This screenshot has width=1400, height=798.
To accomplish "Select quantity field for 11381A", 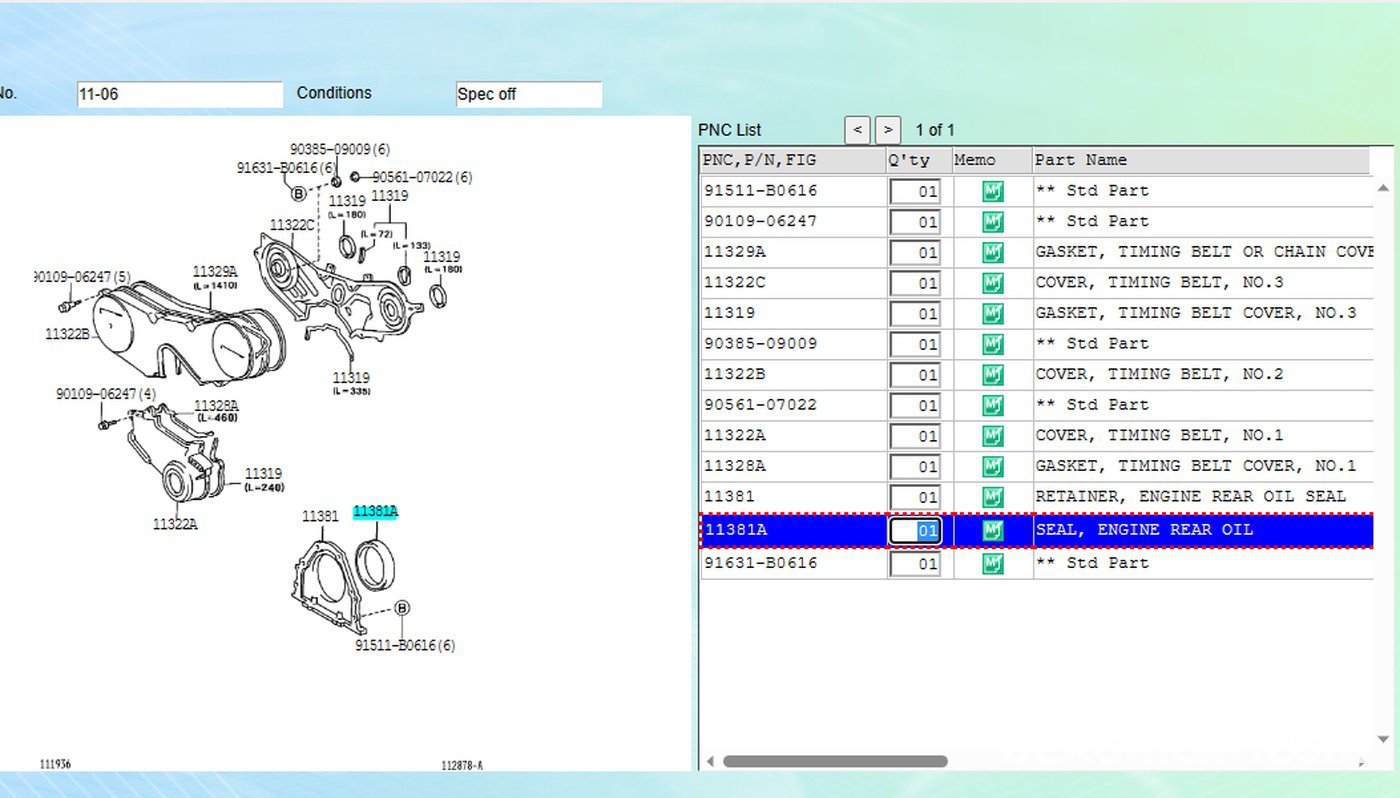I will (915, 530).
